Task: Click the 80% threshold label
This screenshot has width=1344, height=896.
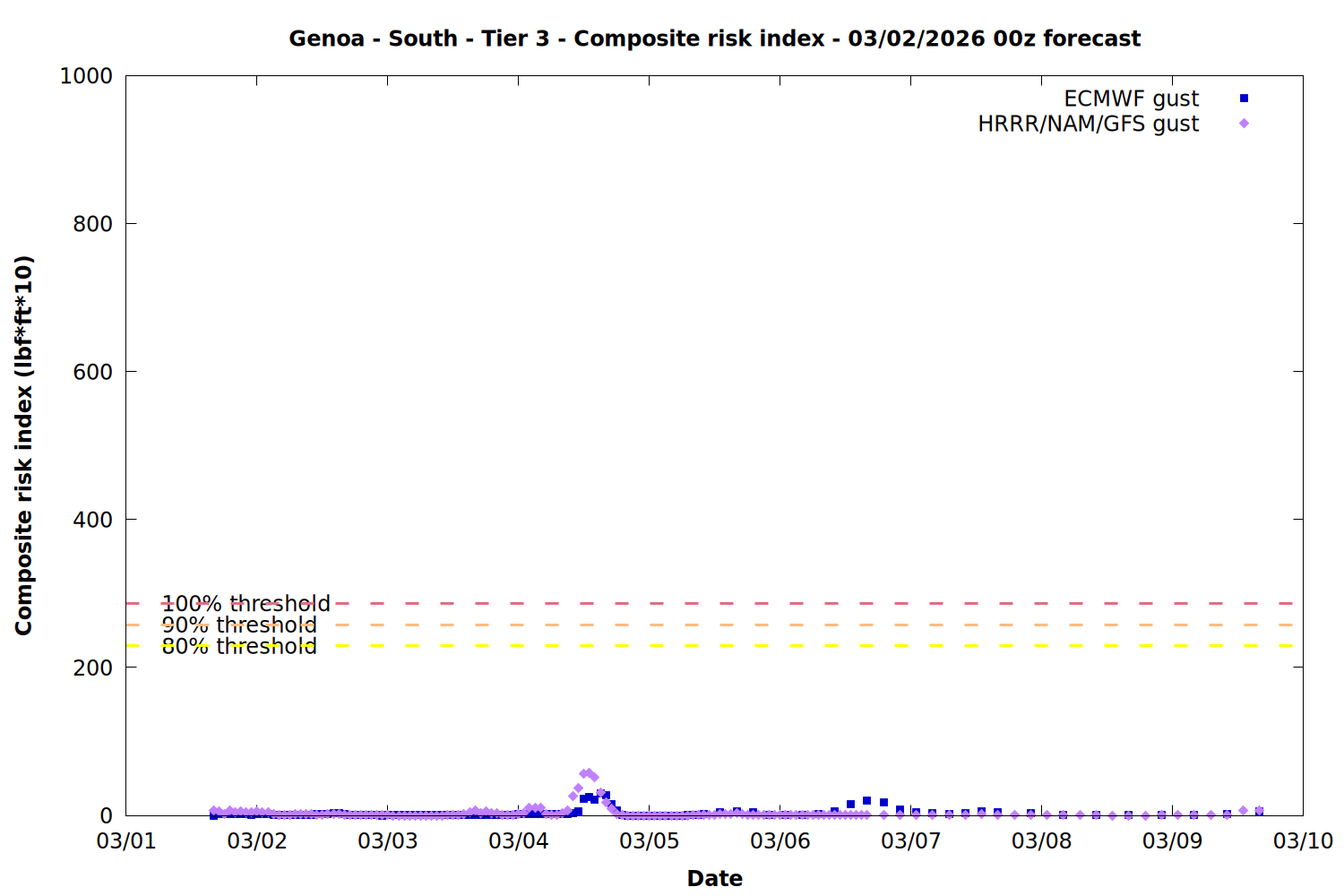Action: pos(239,646)
